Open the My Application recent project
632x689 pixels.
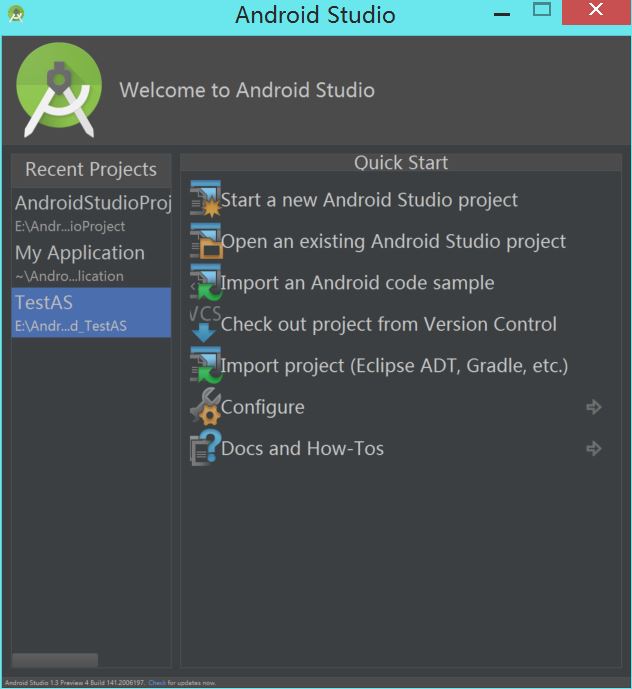click(80, 262)
